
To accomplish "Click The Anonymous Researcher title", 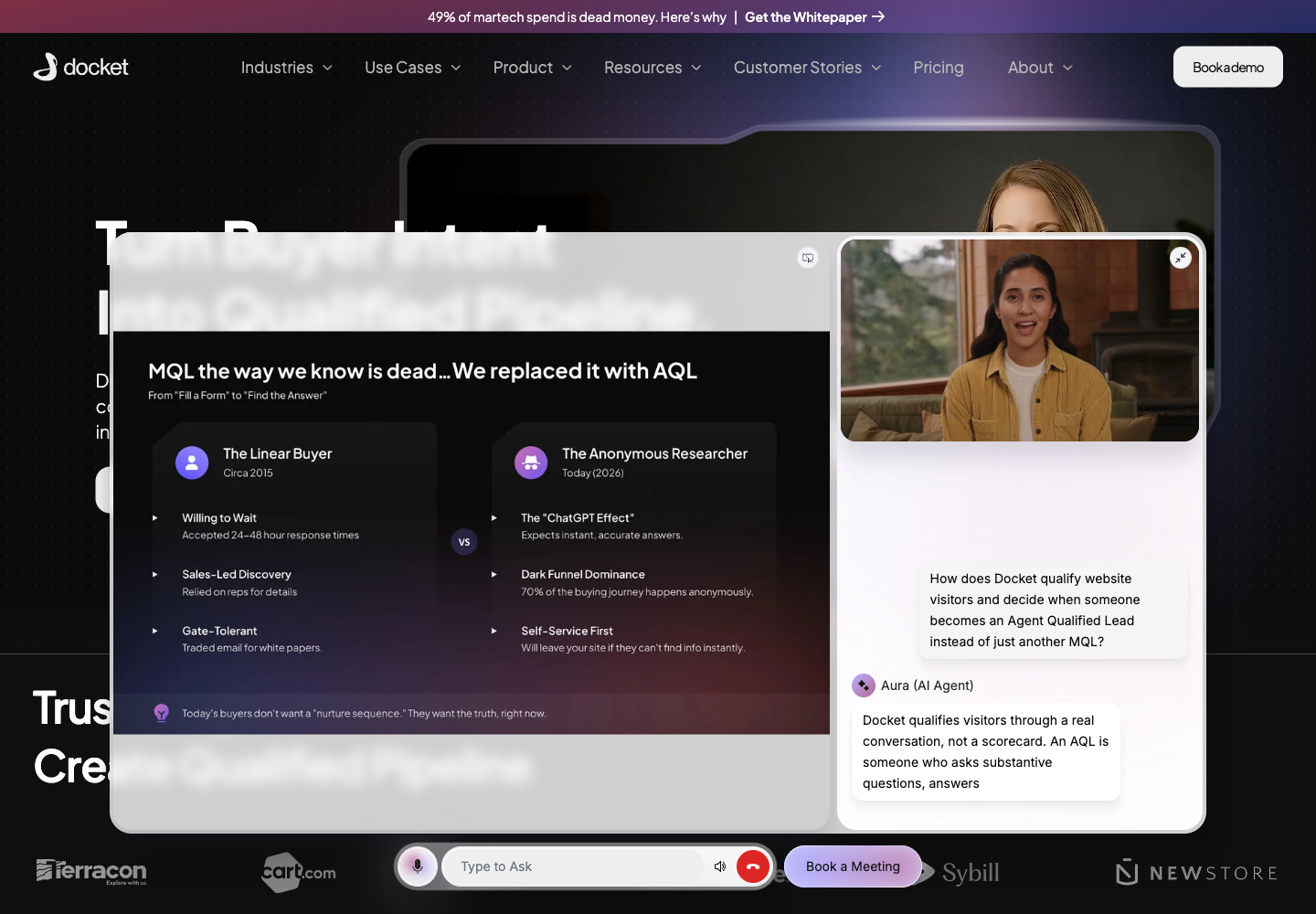I will point(654,453).
